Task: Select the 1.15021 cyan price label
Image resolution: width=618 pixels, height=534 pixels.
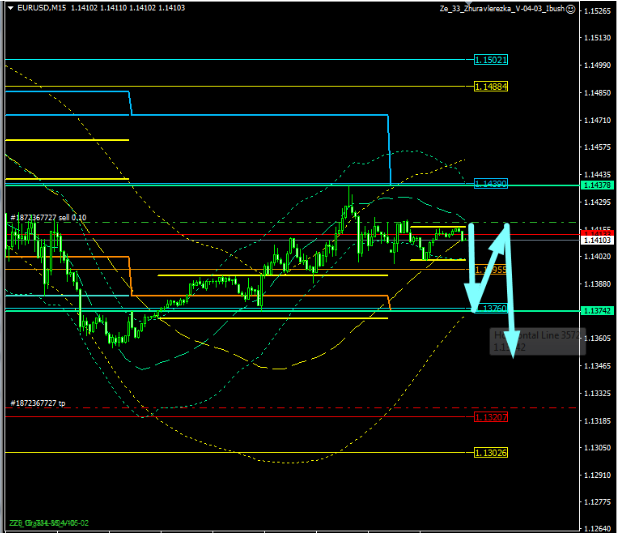Action: click(491, 60)
